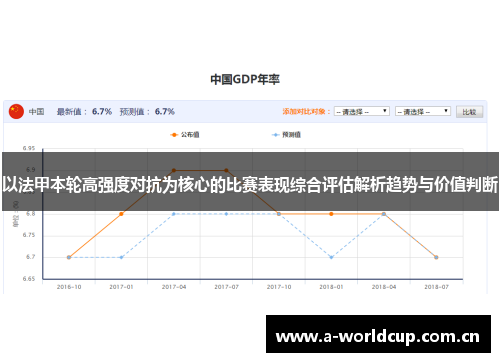Click the 2018-04 axis label
Viewport: 500px width, 362px height.
(x=384, y=287)
